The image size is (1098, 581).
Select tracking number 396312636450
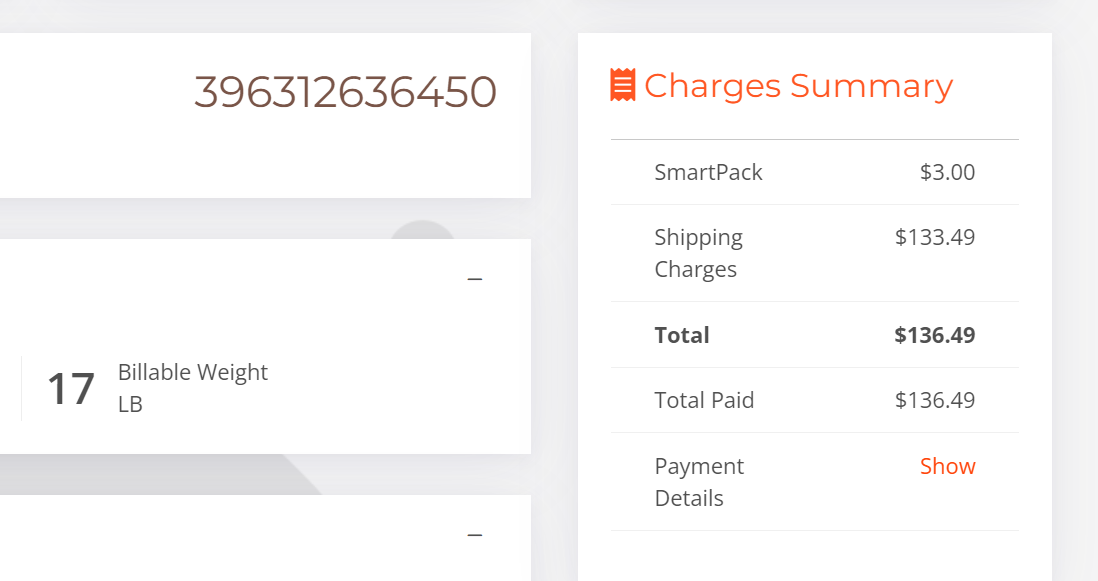pyautogui.click(x=345, y=92)
